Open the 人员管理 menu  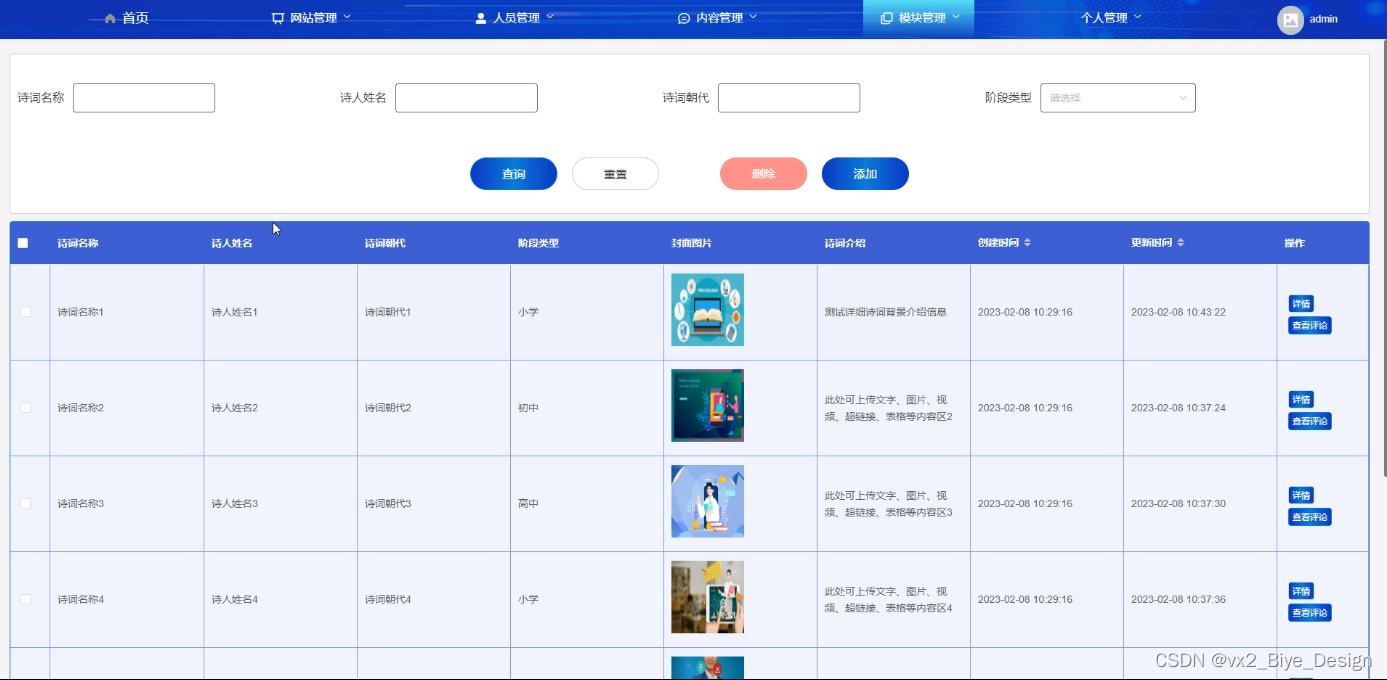[514, 18]
